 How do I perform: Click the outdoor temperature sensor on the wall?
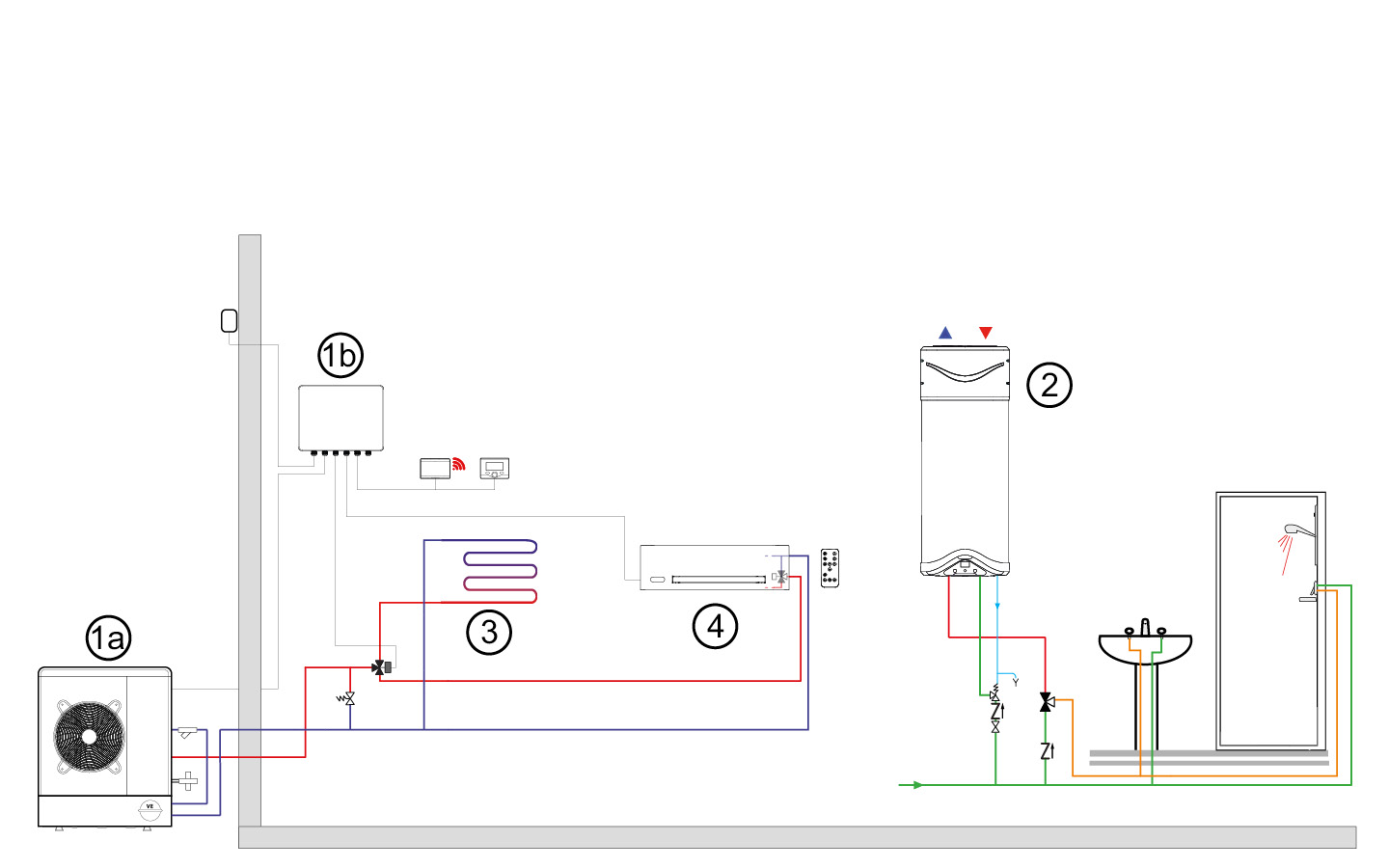(x=230, y=320)
